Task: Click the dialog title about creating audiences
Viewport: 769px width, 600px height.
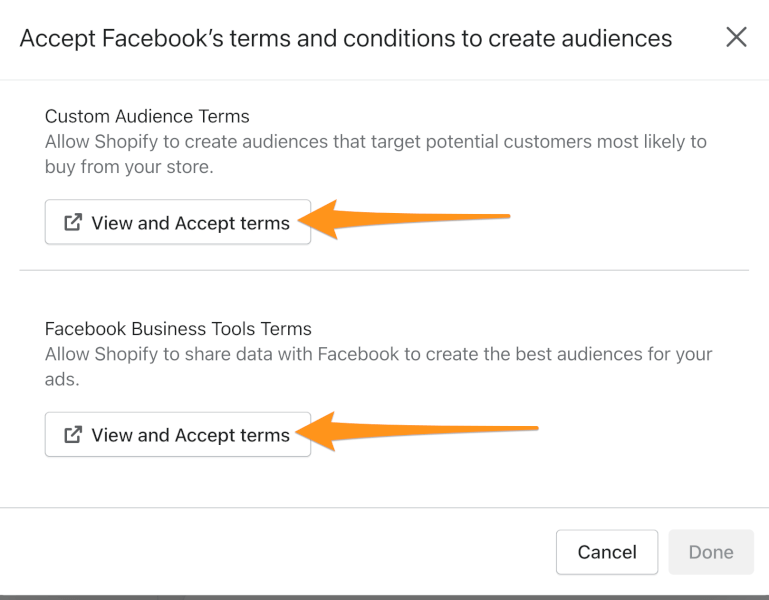Action: pyautogui.click(x=346, y=39)
